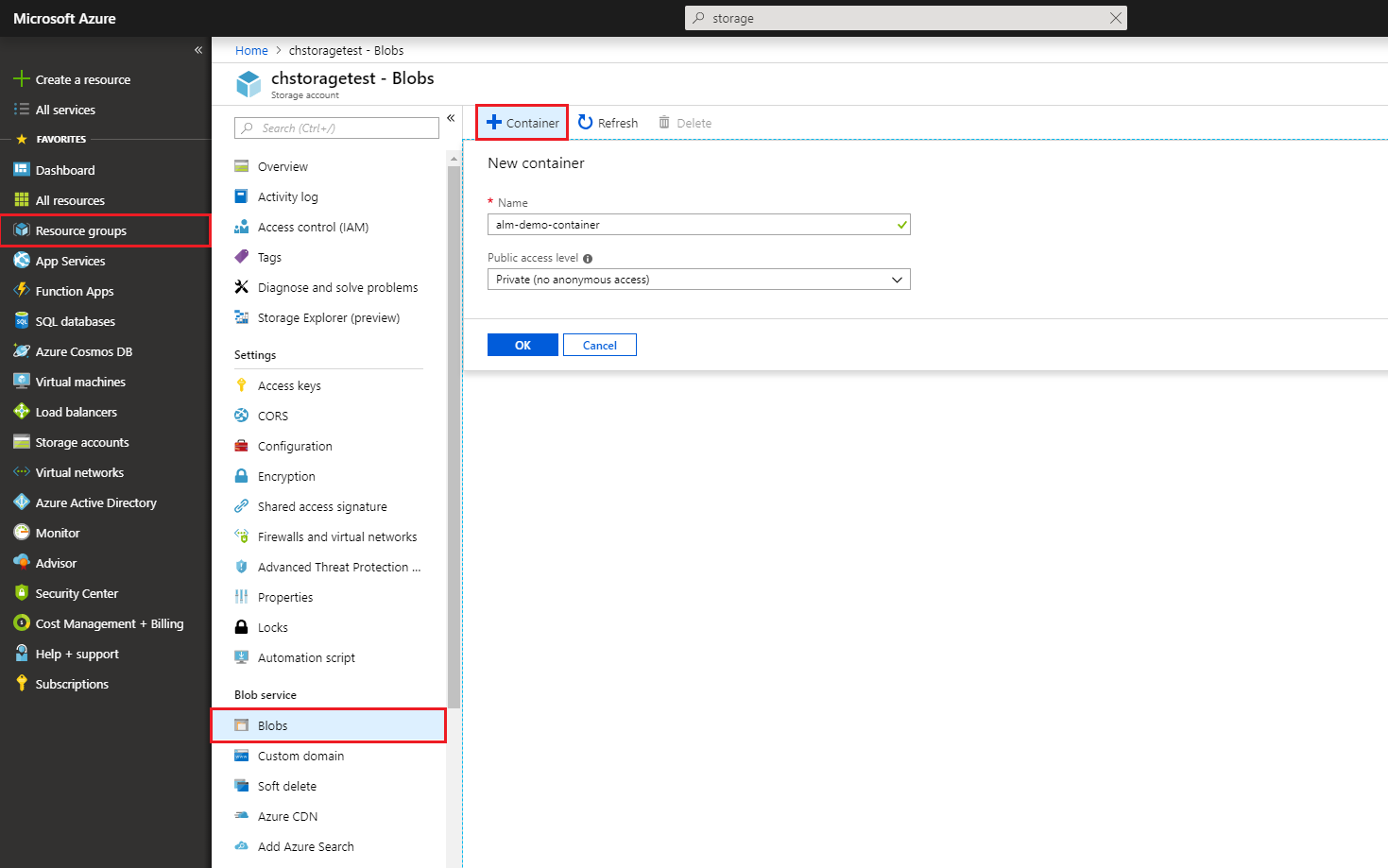1388x868 pixels.
Task: Click the container Name input field
Action: point(690,225)
